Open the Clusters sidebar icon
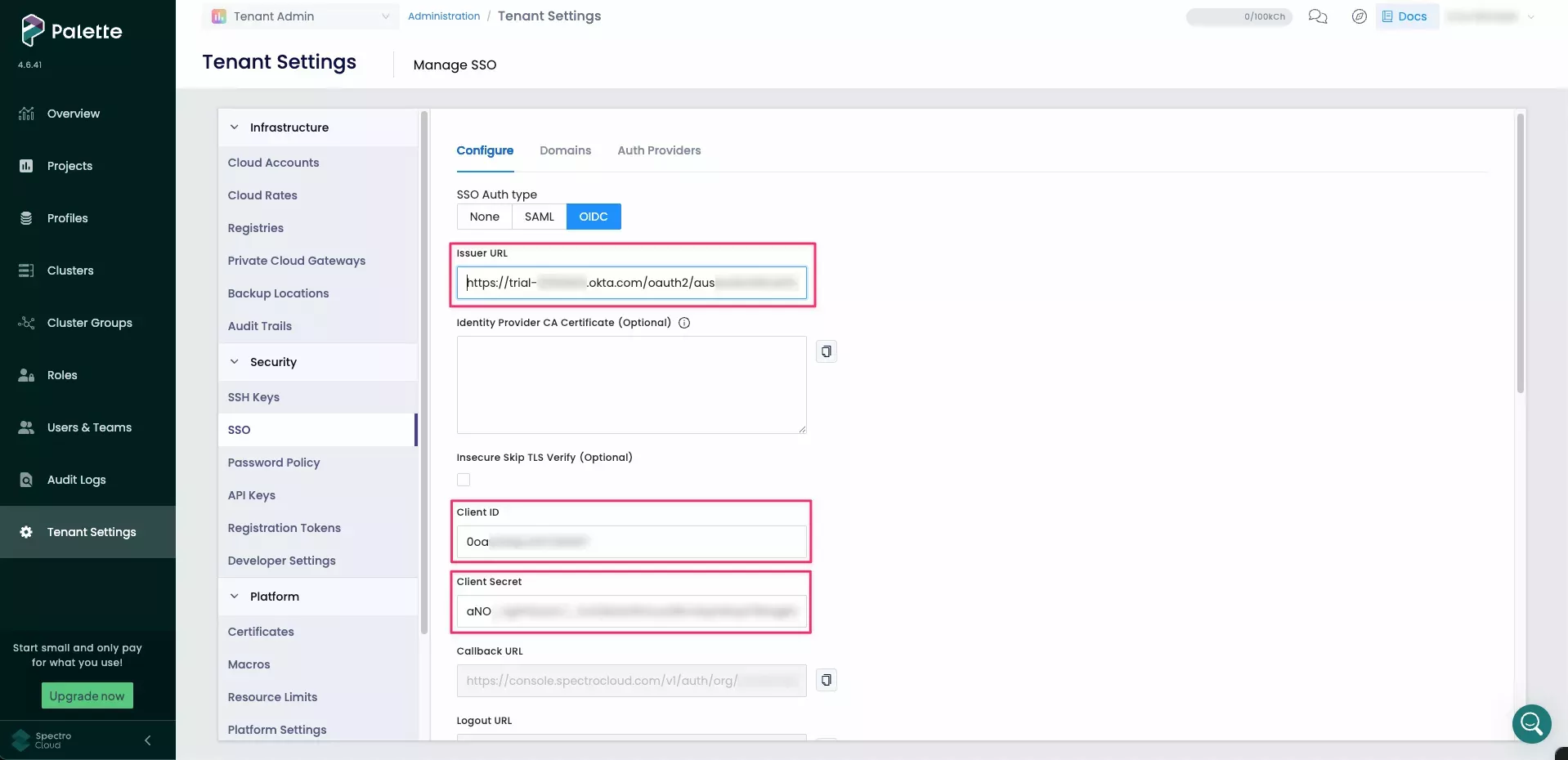The width and height of the screenshot is (1568, 760). (x=26, y=270)
